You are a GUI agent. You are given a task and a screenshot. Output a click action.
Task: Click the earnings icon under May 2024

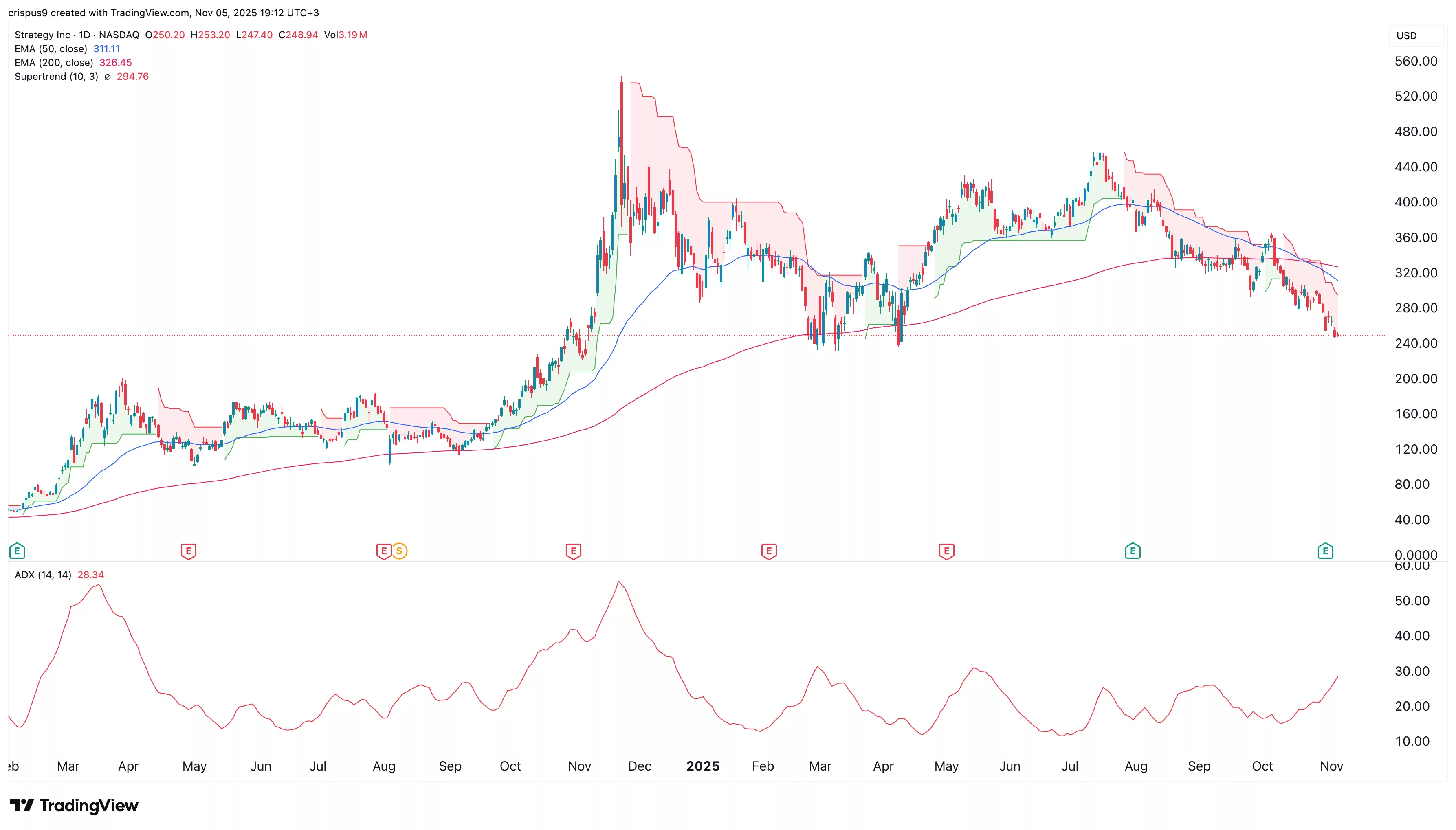(x=188, y=551)
